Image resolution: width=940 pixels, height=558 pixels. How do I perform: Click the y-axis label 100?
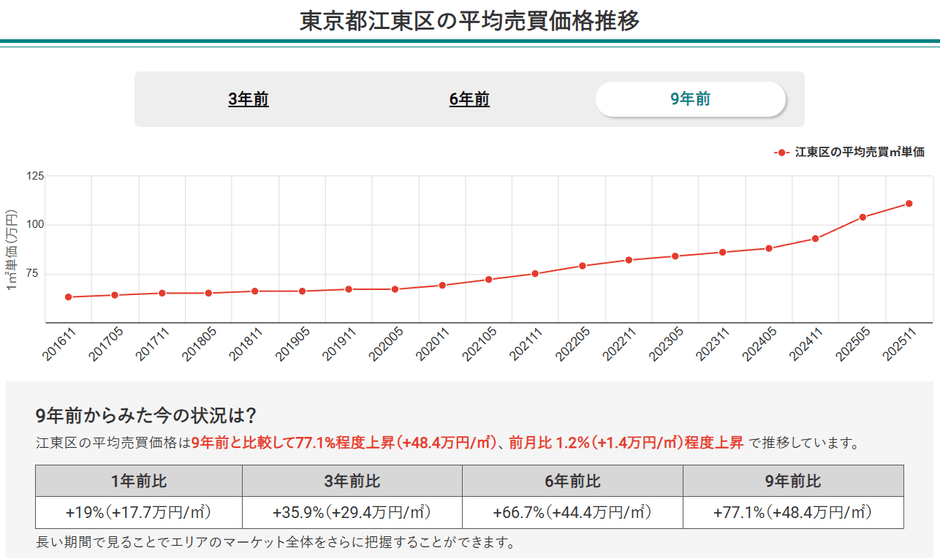(x=35, y=225)
